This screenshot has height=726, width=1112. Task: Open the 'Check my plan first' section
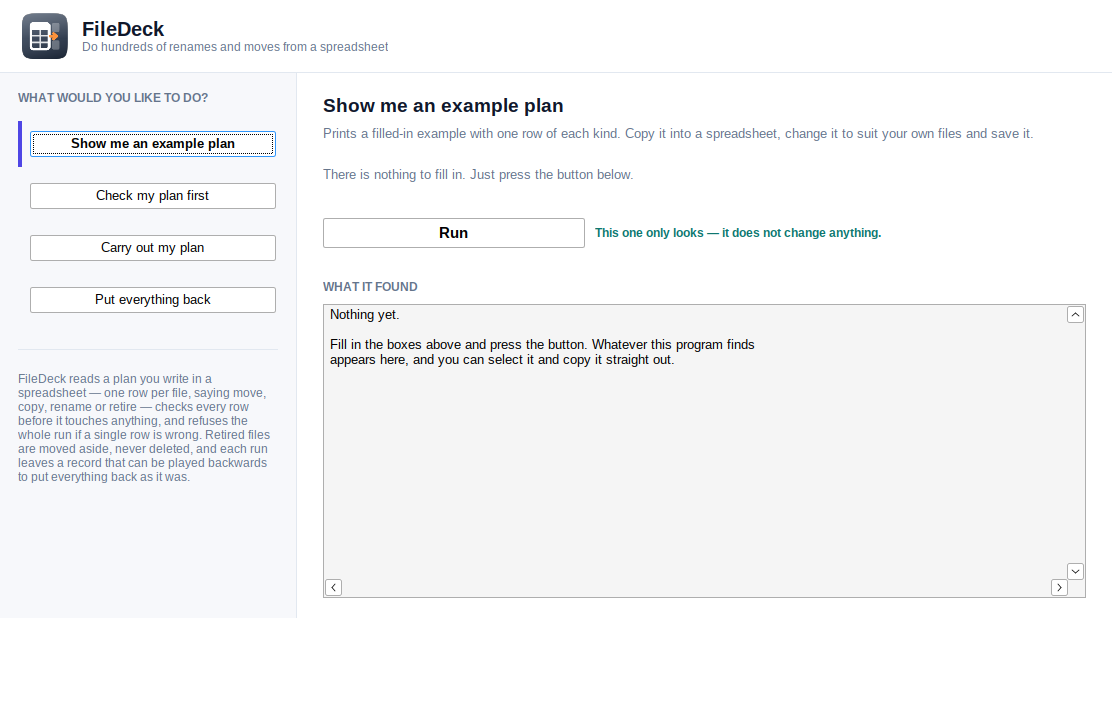(152, 196)
